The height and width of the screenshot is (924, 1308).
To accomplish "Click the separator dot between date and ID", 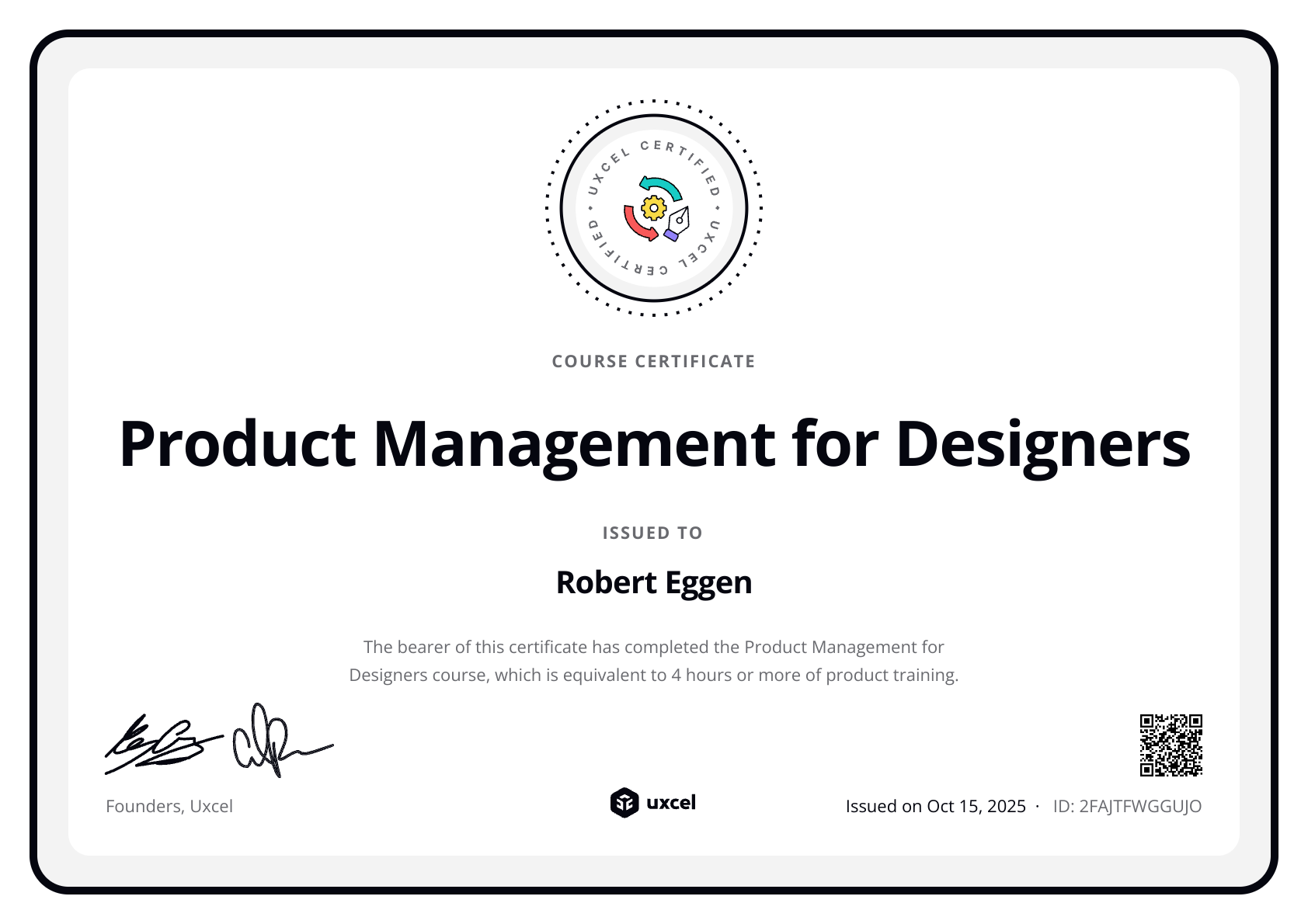I will pyautogui.click(x=1038, y=807).
